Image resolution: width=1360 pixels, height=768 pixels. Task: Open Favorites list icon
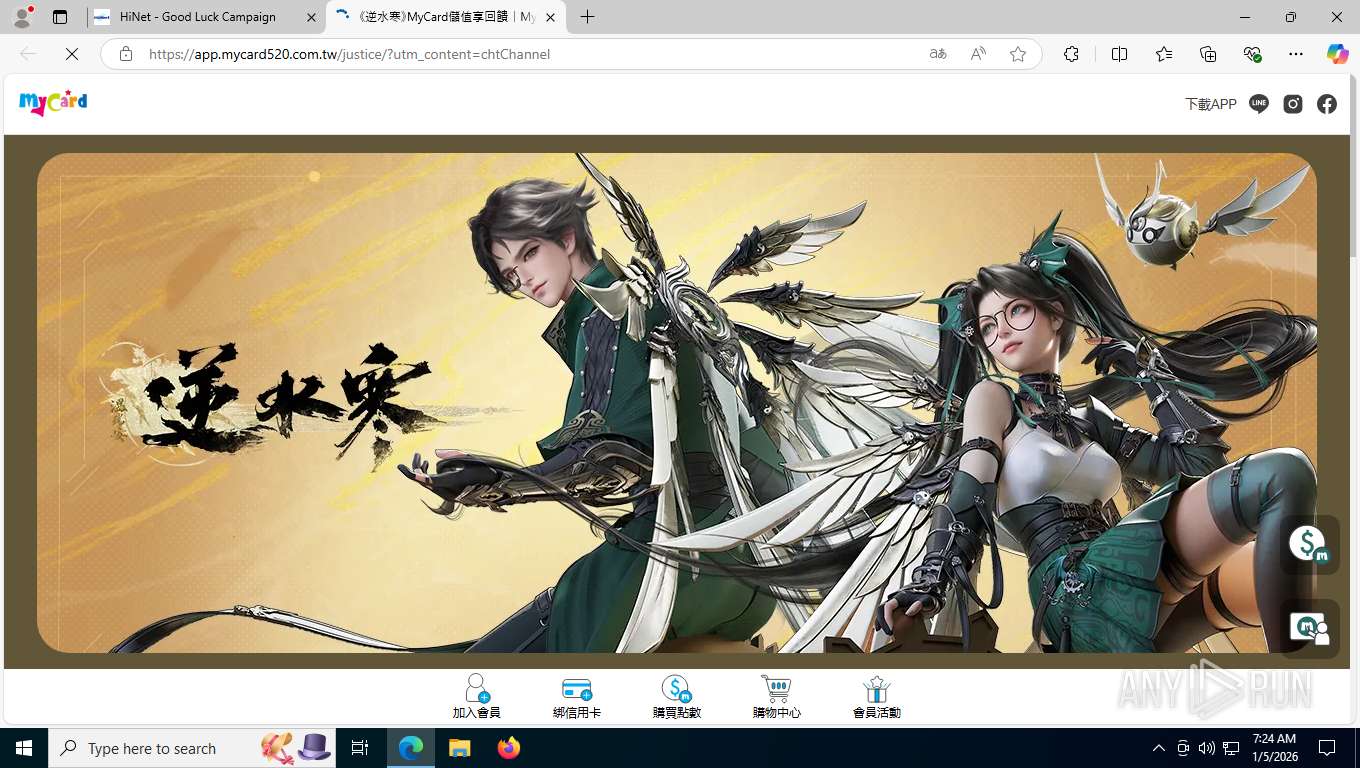(x=1164, y=54)
